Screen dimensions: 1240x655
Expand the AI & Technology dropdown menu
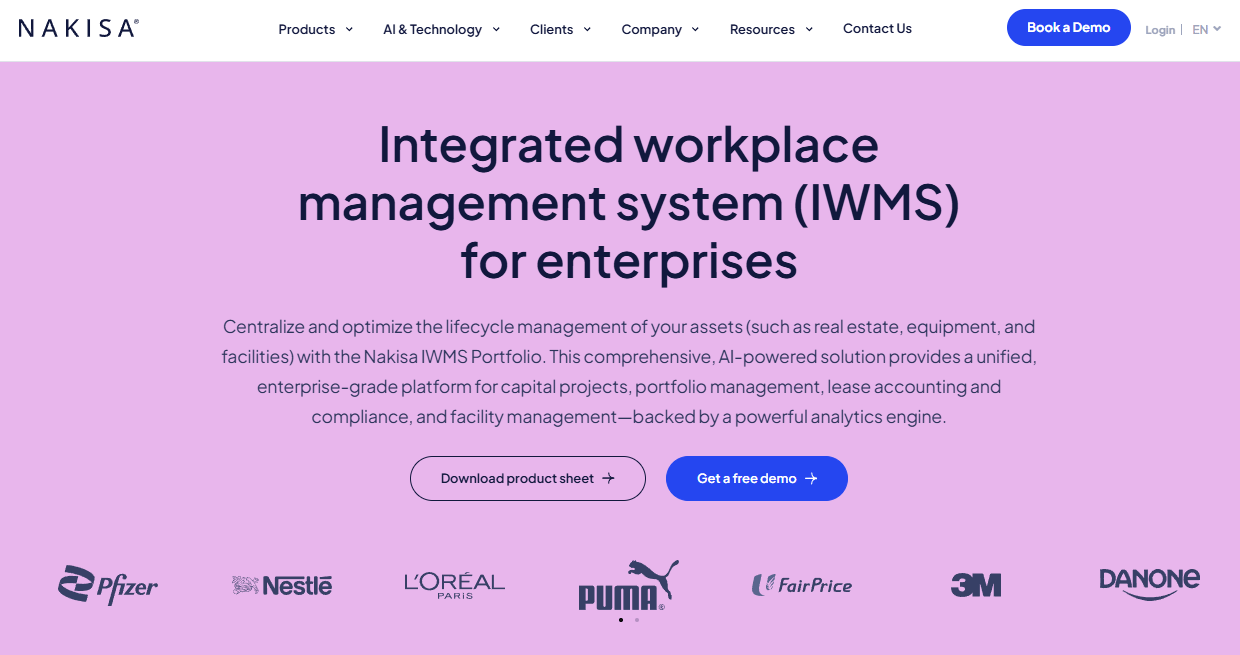point(441,29)
